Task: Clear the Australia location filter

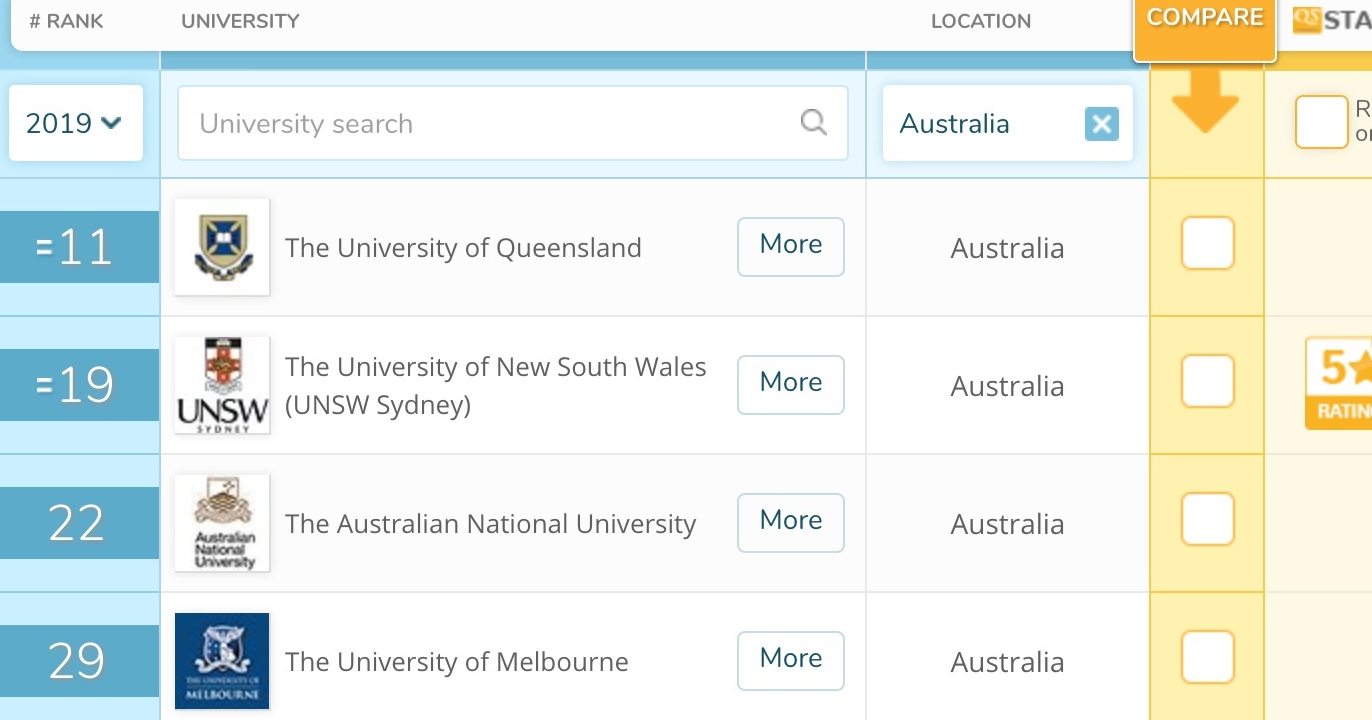Action: (x=1101, y=124)
